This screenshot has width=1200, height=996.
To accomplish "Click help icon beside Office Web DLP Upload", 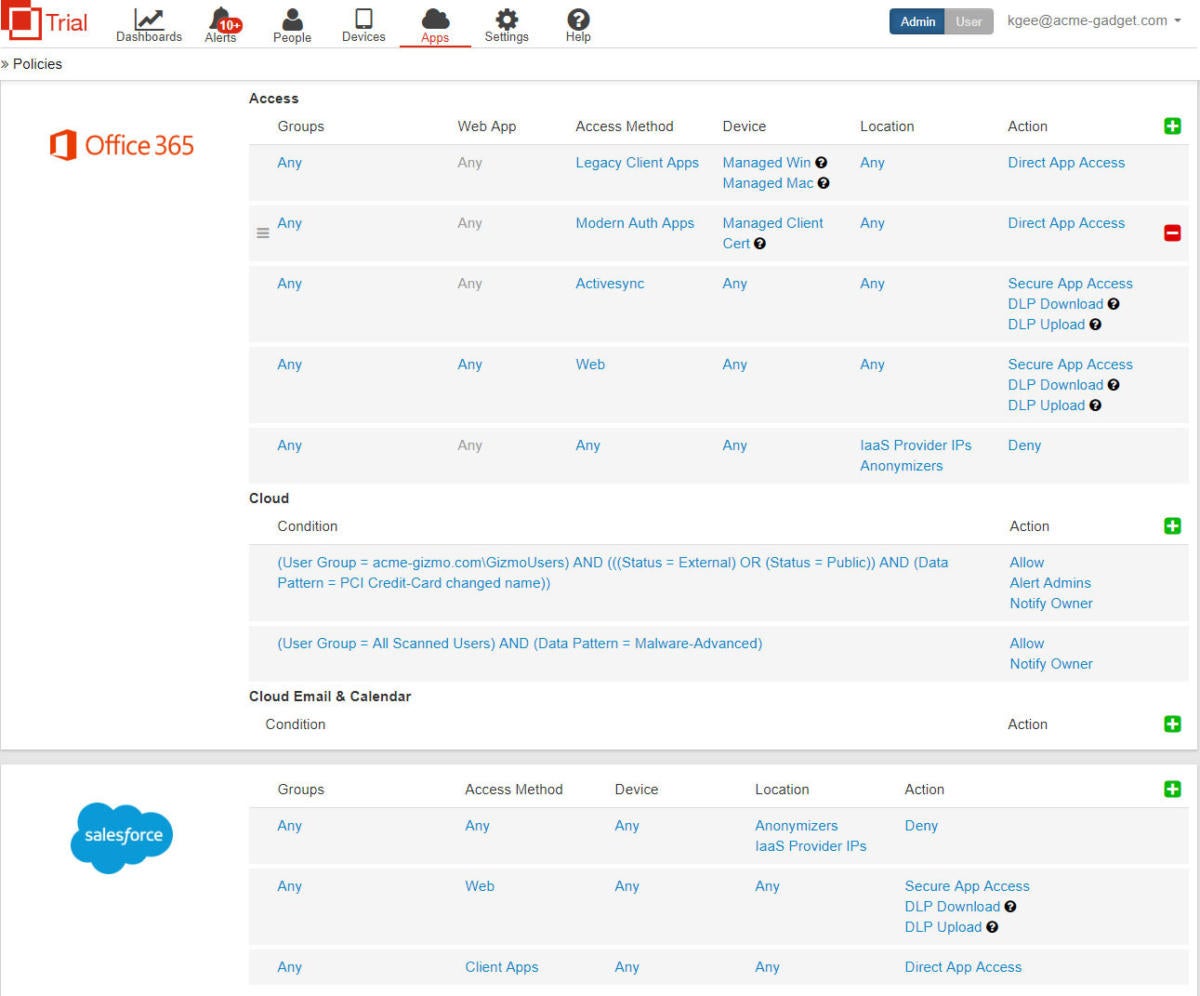I will pos(1095,406).
